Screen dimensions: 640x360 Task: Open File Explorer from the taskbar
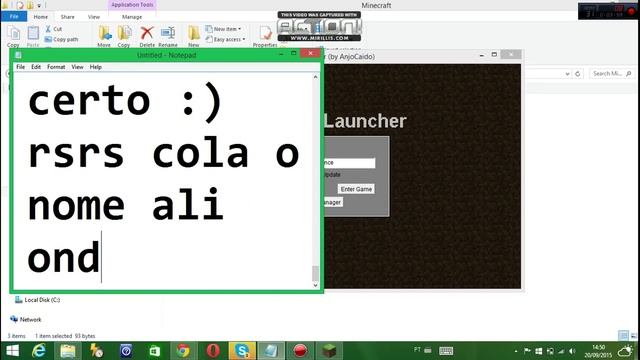coord(68,351)
